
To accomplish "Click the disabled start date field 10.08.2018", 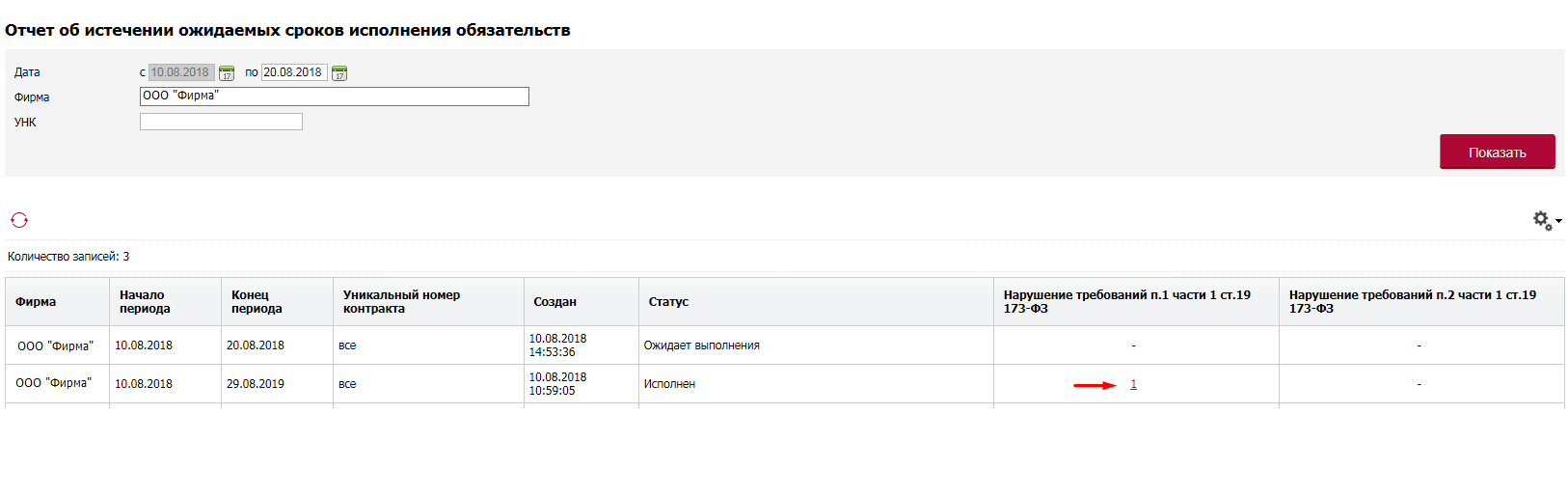I will (181, 72).
